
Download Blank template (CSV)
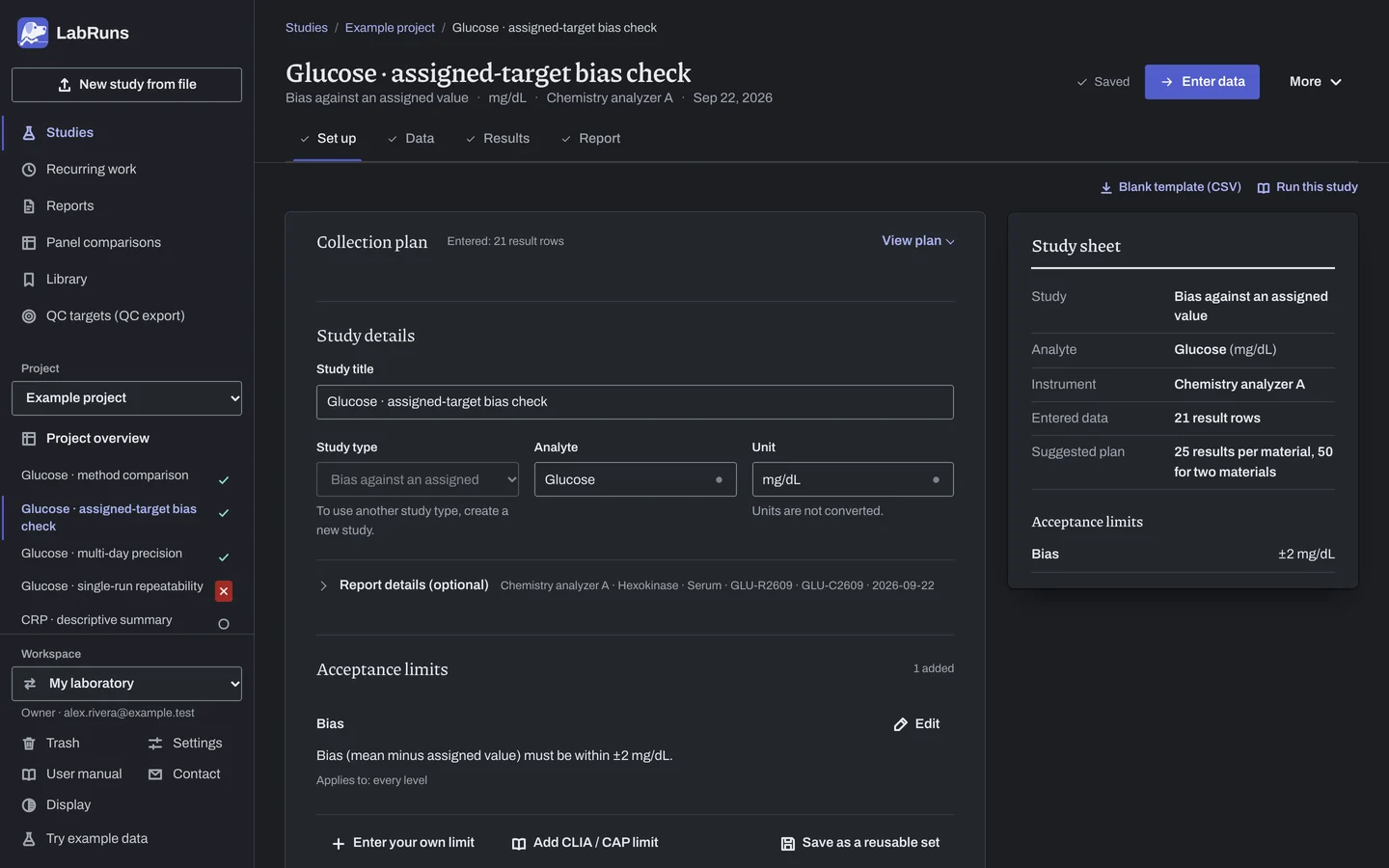1171,187
